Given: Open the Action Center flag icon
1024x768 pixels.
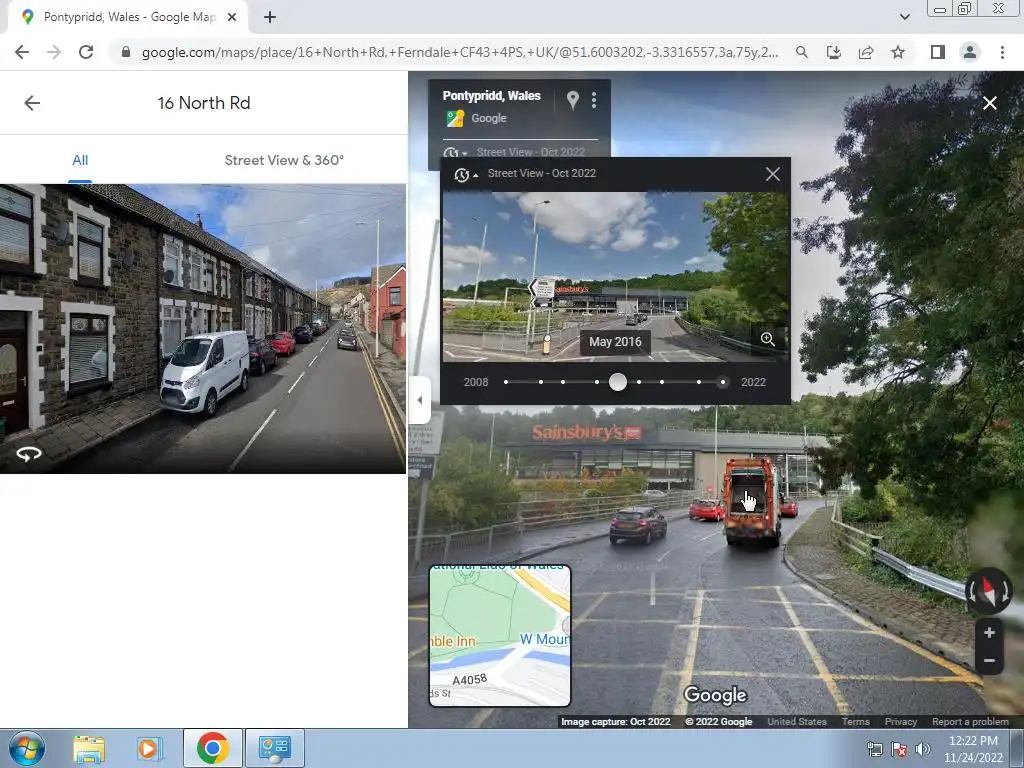Looking at the screenshot, I should pyautogui.click(x=899, y=748).
